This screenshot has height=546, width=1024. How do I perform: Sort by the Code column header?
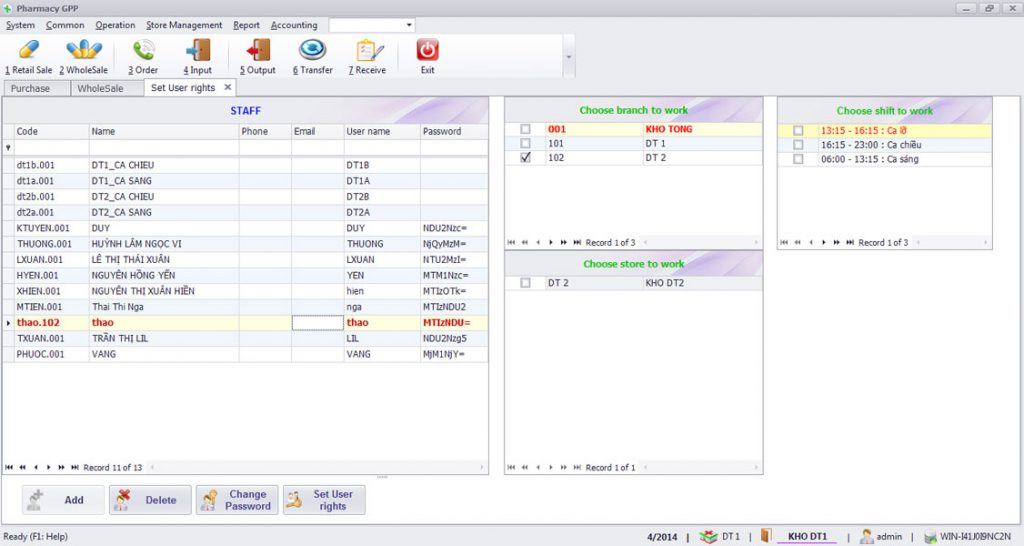point(52,131)
